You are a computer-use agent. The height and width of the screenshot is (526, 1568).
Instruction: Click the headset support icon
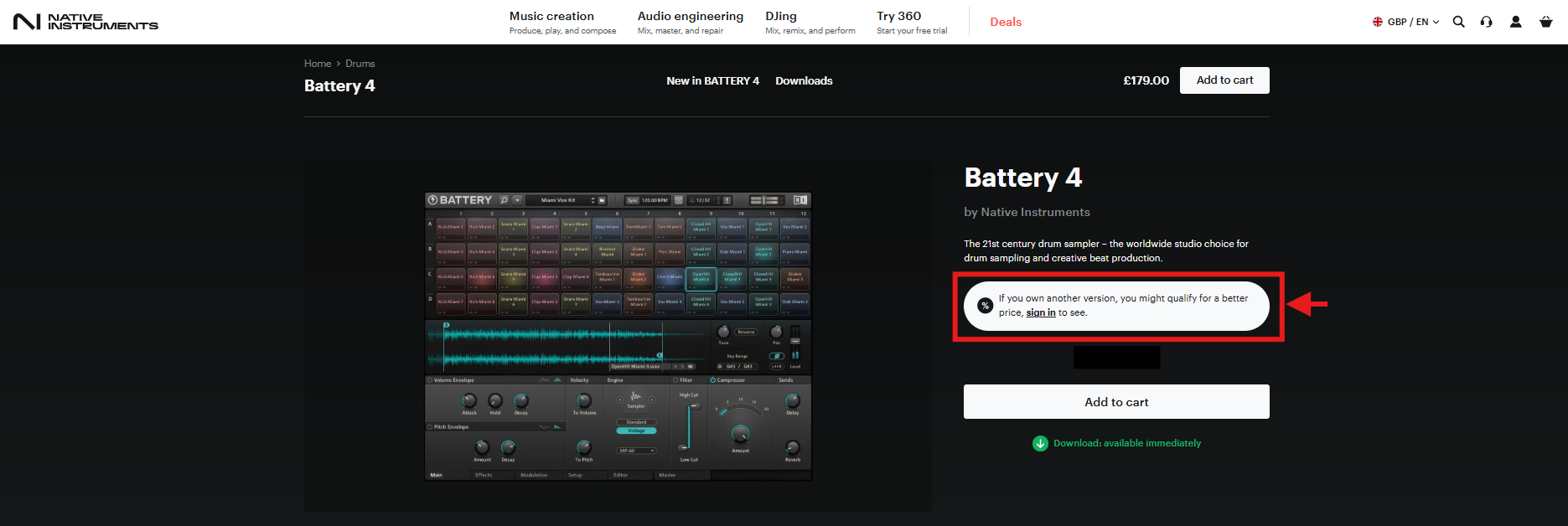click(1486, 22)
